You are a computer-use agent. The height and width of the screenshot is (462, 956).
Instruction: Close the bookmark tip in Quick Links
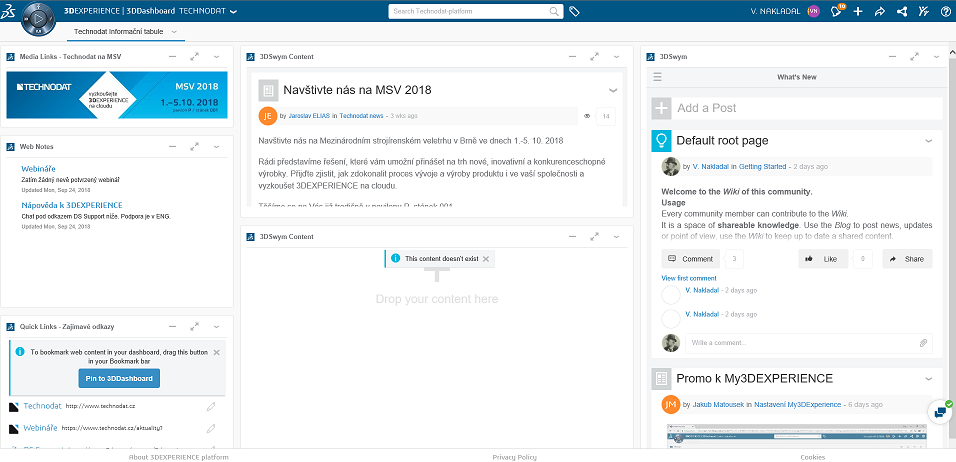(216, 352)
